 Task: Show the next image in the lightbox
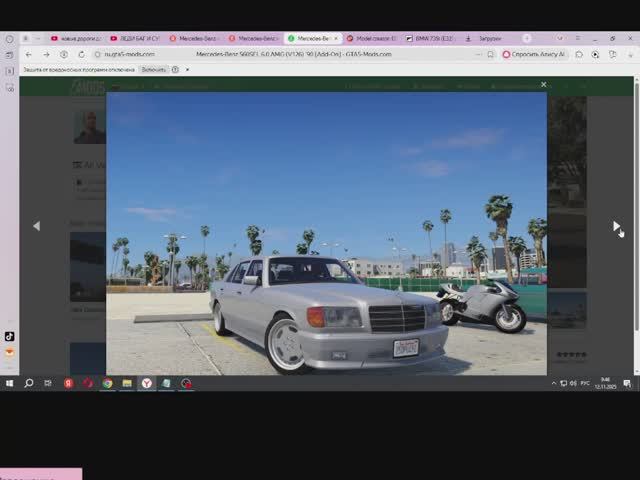tap(616, 226)
